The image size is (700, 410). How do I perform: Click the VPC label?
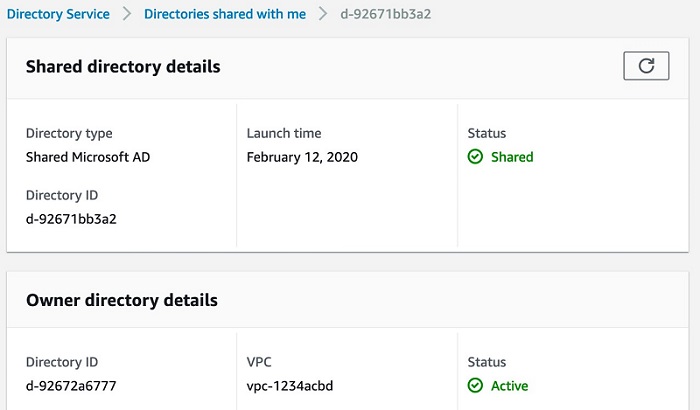coord(259,362)
